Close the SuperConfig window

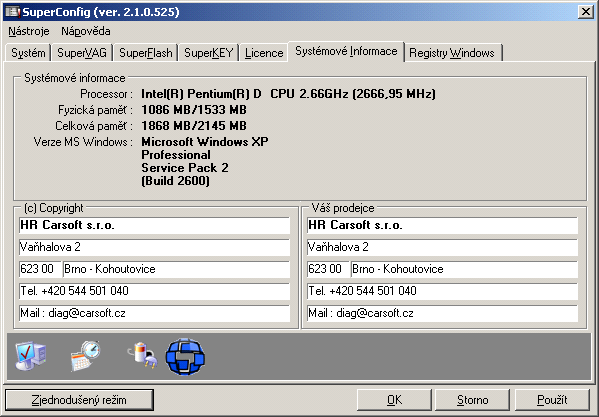pyautogui.click(x=586, y=12)
